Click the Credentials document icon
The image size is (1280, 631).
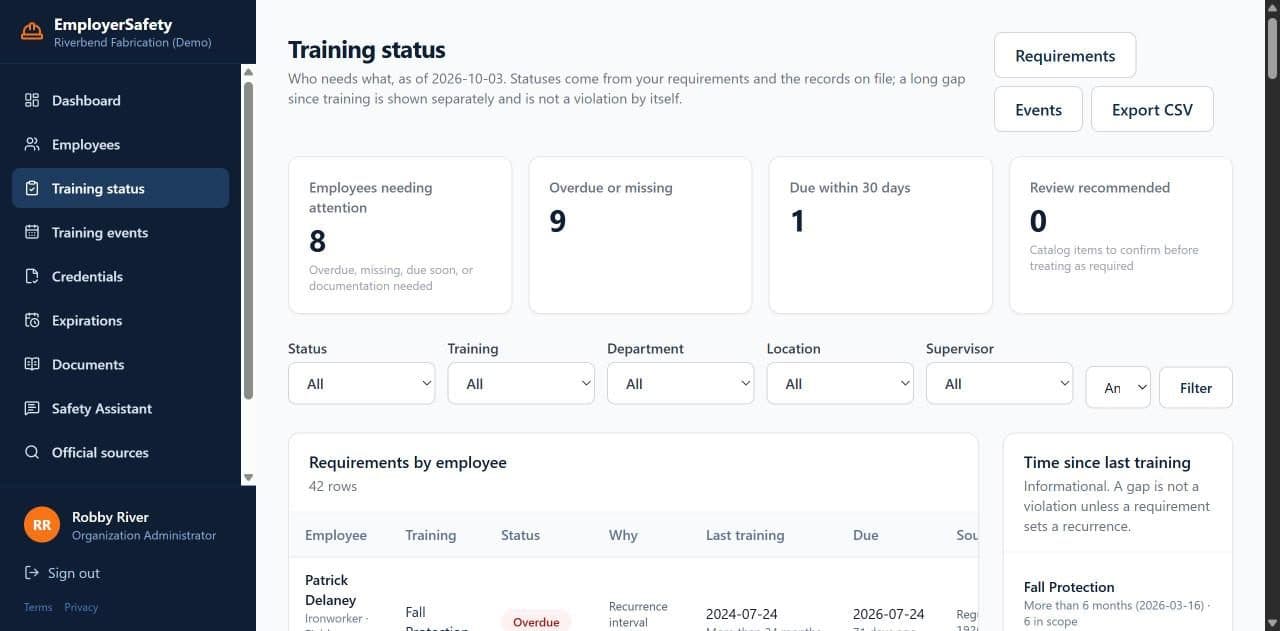(32, 276)
